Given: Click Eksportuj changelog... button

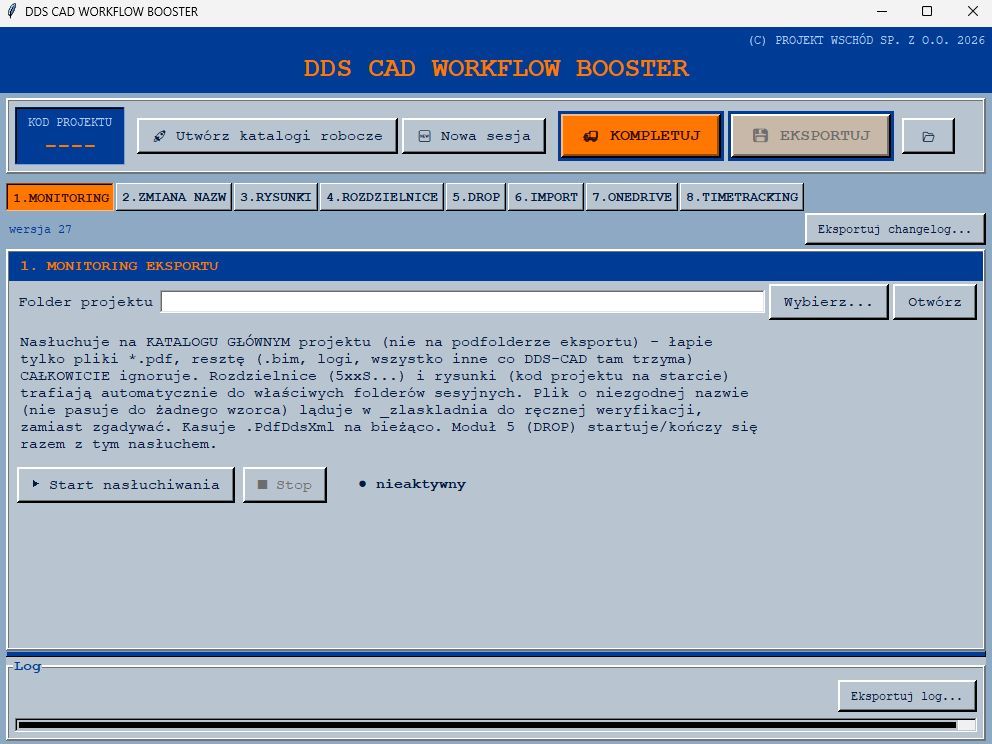Looking at the screenshot, I should point(894,229).
